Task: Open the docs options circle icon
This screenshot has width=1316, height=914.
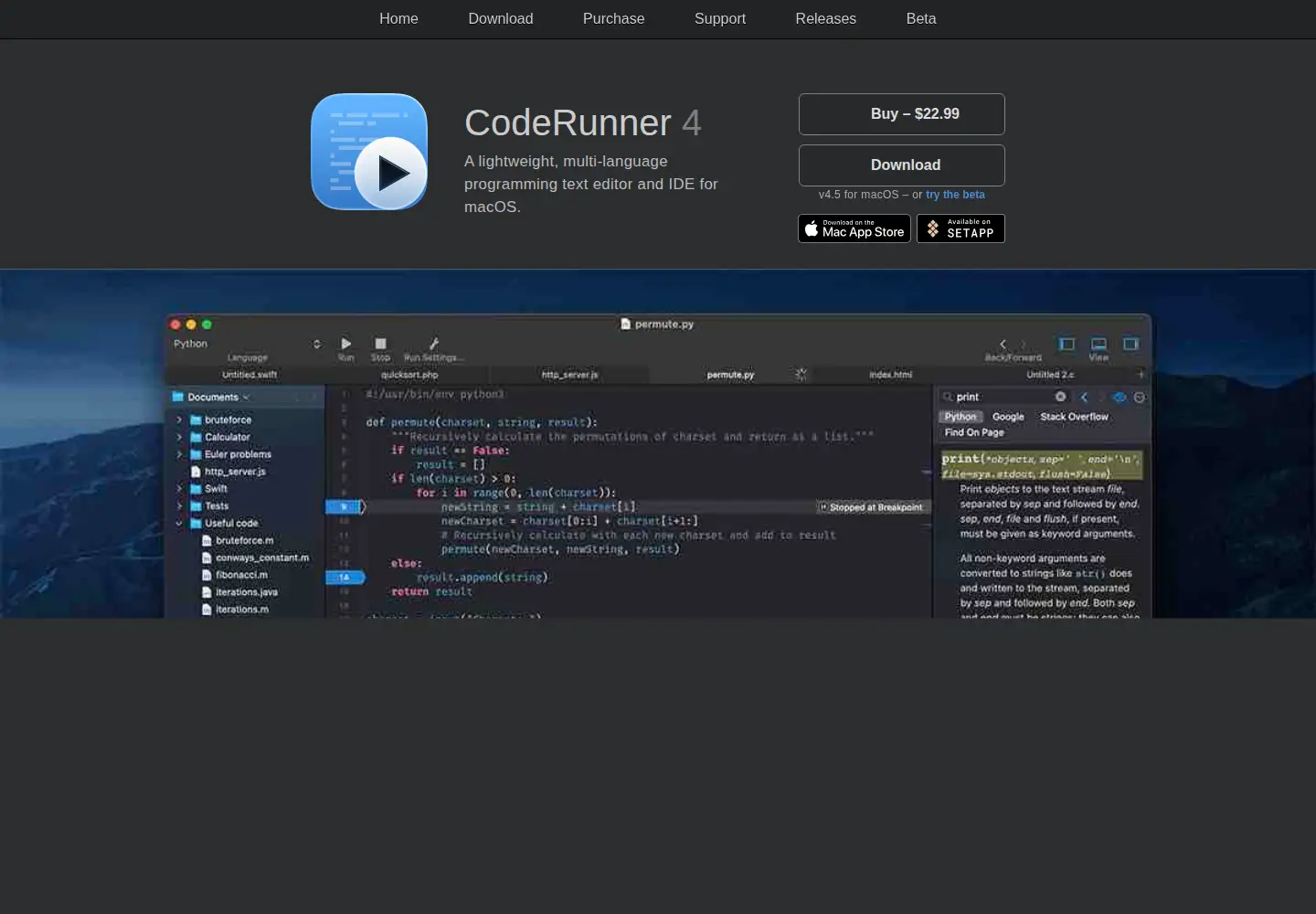Action: [x=1140, y=397]
